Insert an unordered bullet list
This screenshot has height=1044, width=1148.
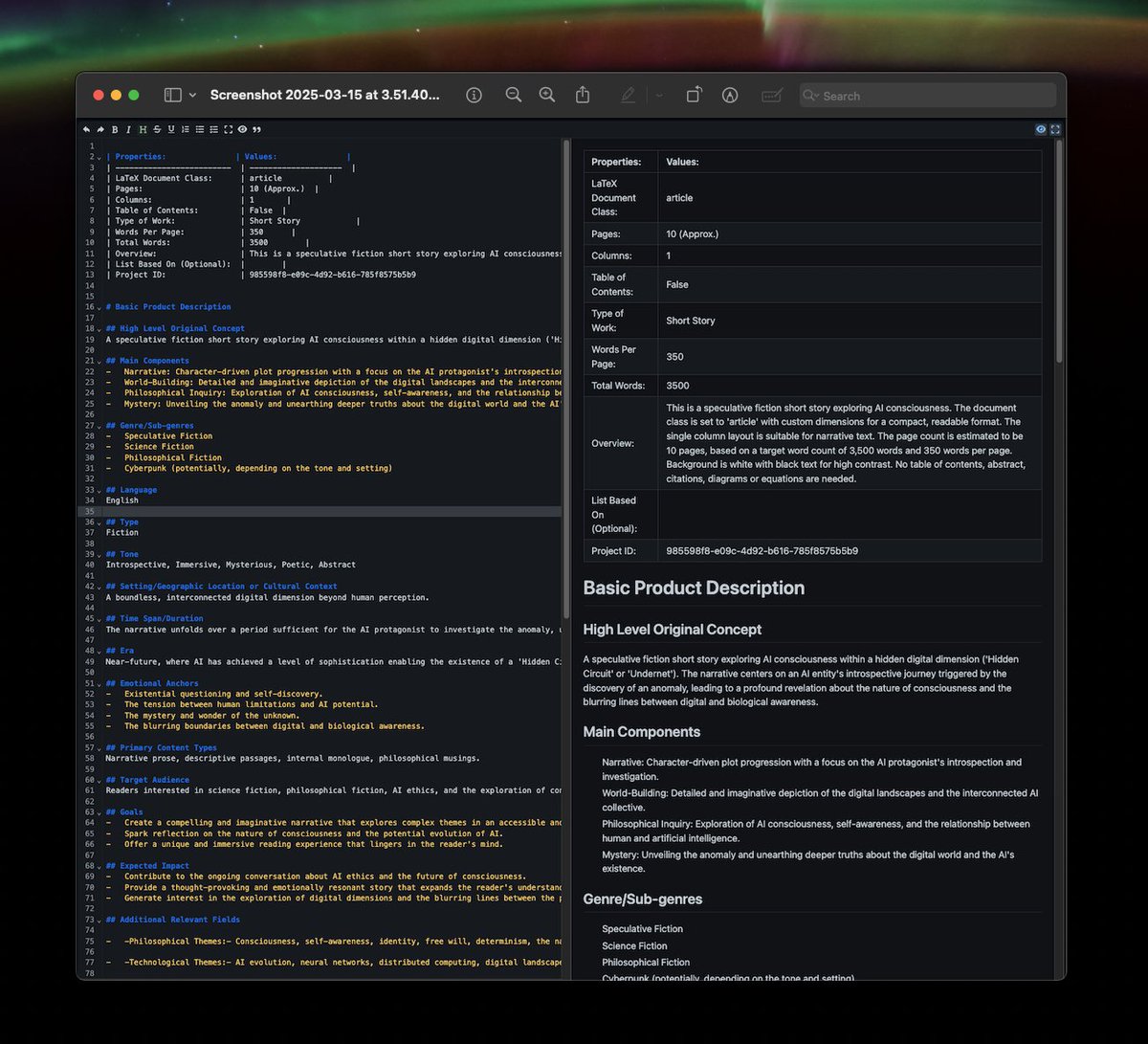(200, 129)
